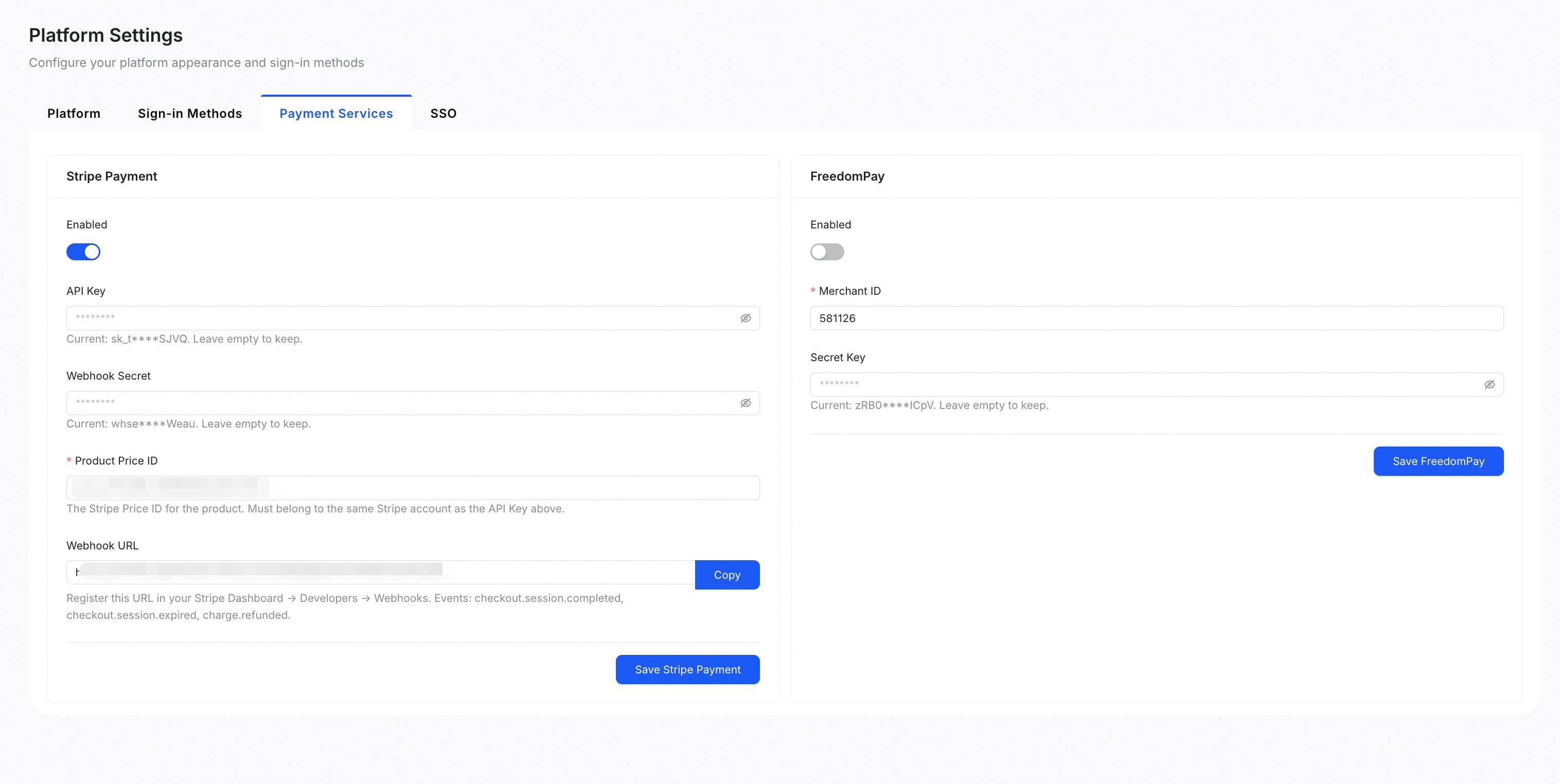Click the 'Current: sk_t****SJVQ' hint text
Screen dimensions: 1560x784
pyautogui.click(x=184, y=339)
